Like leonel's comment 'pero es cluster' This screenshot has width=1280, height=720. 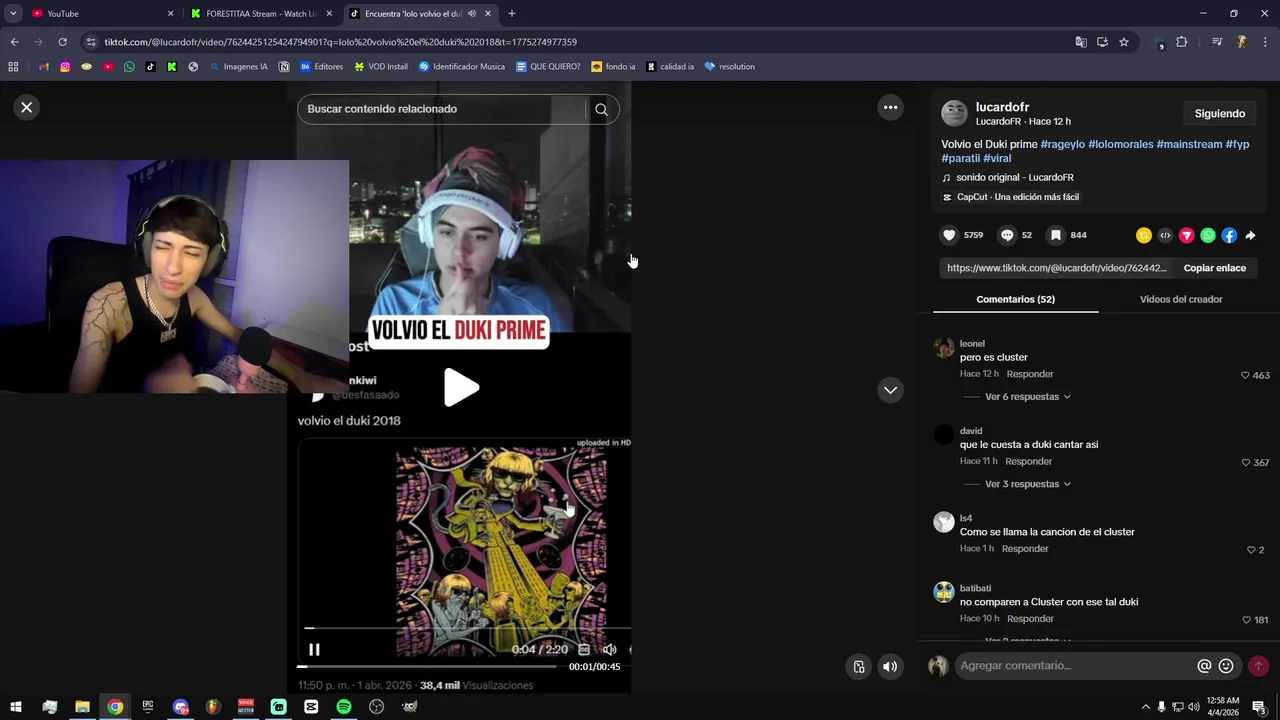(x=1245, y=375)
